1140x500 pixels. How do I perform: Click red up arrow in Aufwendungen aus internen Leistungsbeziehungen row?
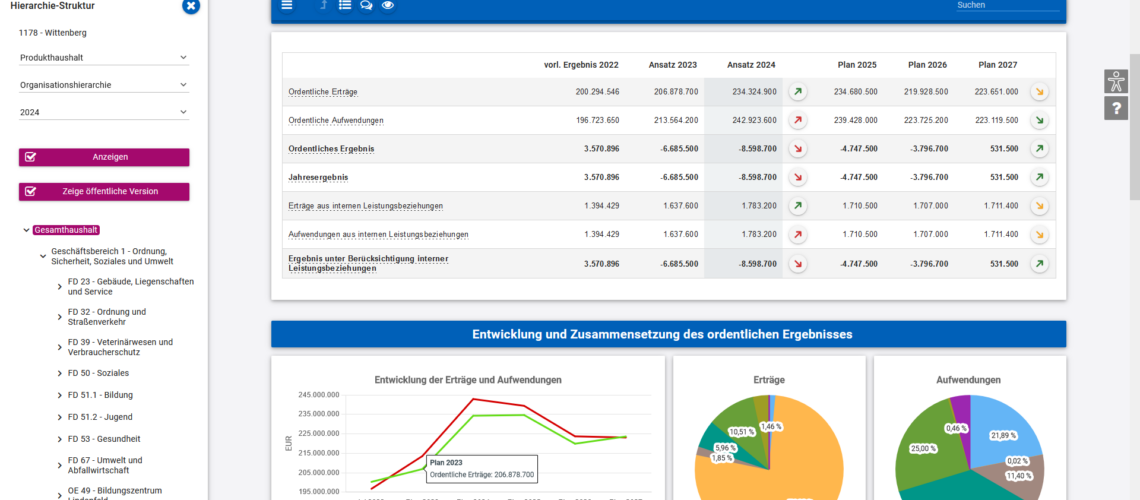tap(798, 235)
